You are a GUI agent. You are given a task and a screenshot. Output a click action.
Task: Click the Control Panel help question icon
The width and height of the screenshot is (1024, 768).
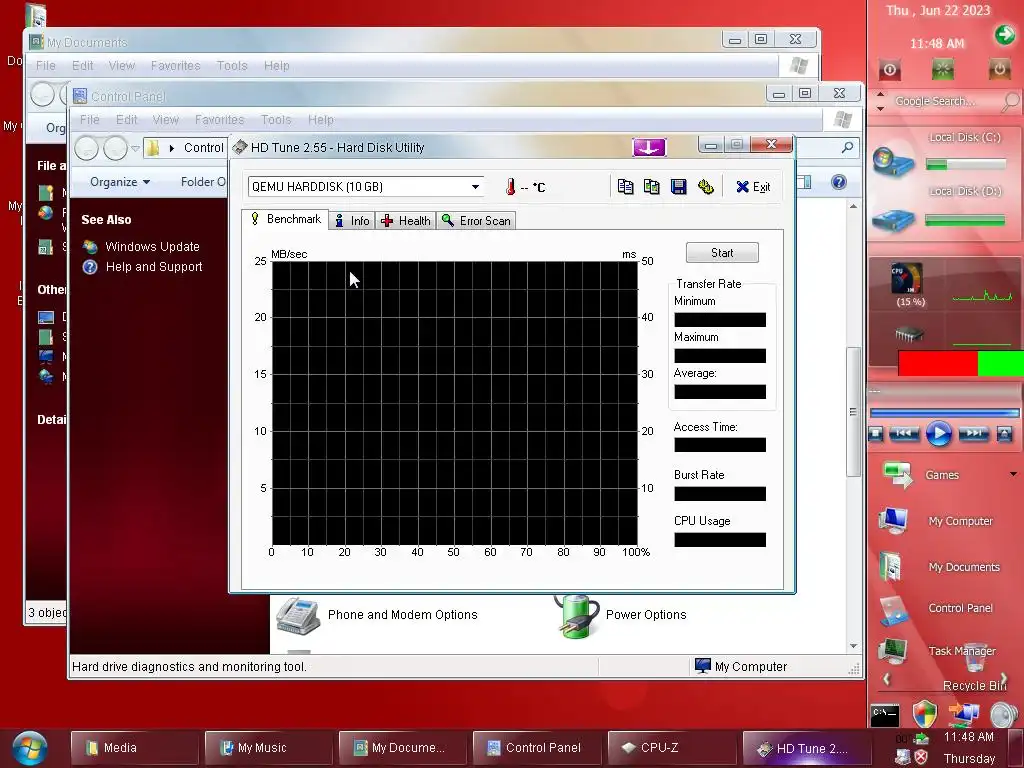[x=839, y=182]
